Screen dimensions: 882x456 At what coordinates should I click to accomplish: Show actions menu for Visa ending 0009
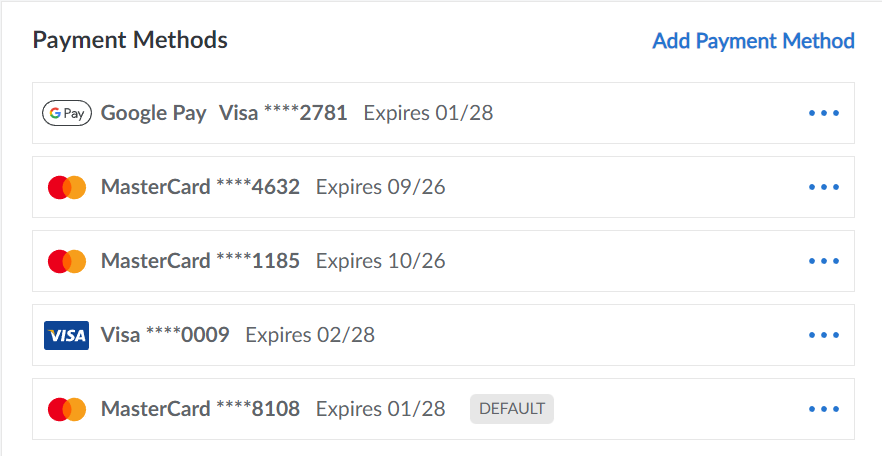tap(823, 335)
